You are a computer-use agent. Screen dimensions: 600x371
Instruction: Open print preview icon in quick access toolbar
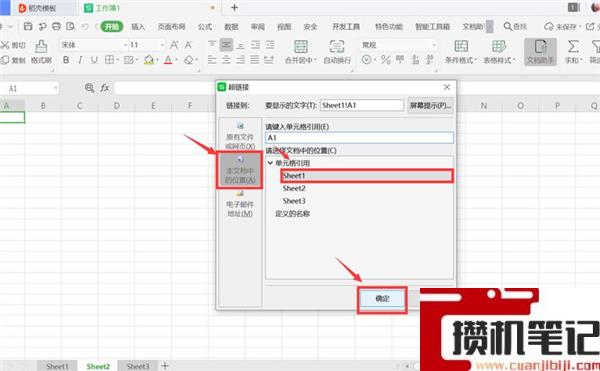tap(70, 26)
